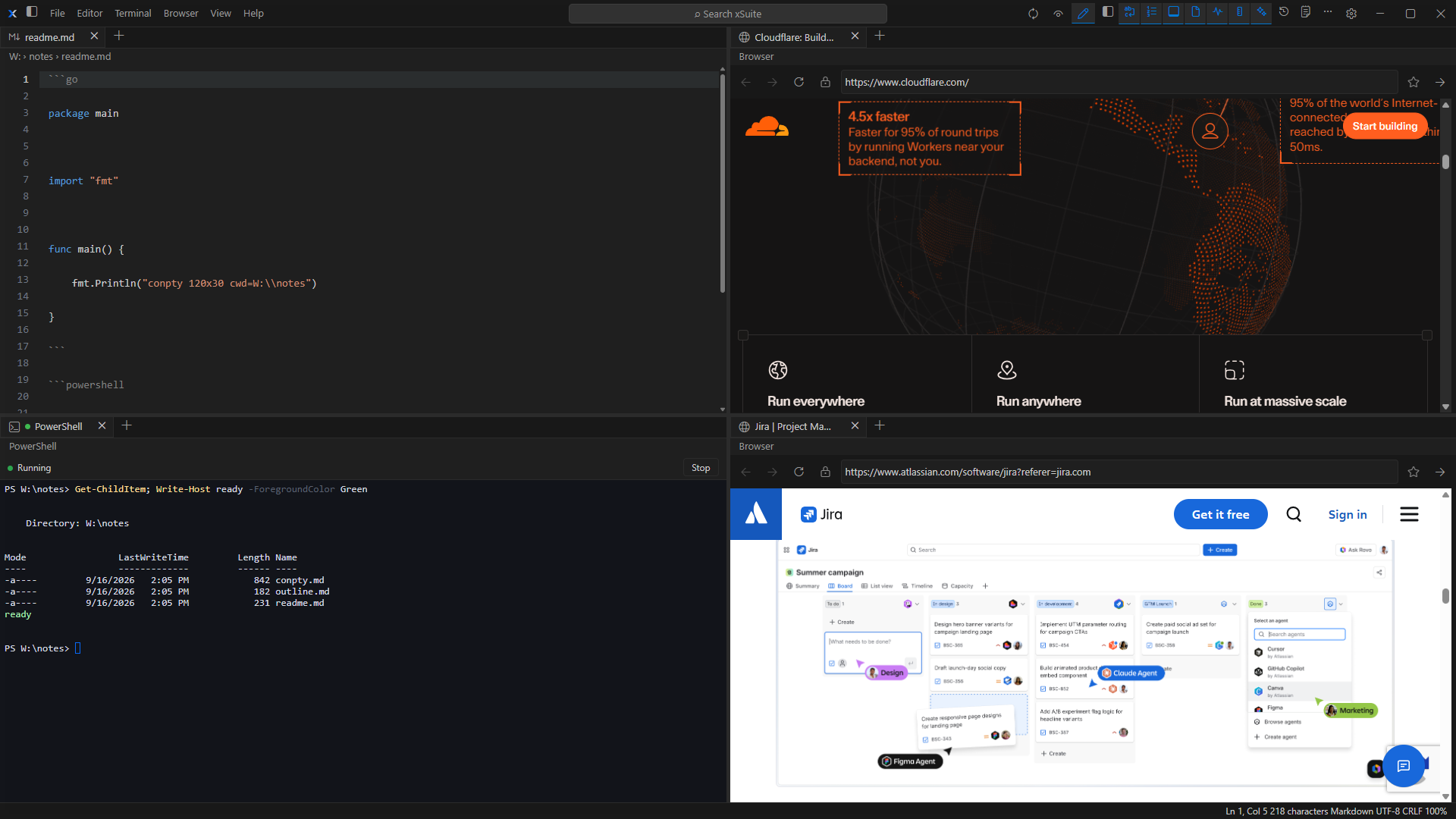Image resolution: width=1456 pixels, height=819 pixels.
Task: Click the notes breadcrumb segment
Action: pyautogui.click(x=41, y=57)
